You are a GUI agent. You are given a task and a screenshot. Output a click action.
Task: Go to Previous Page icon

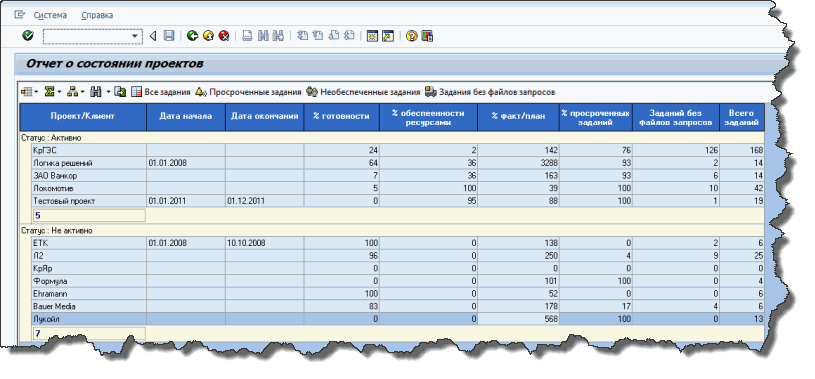click(318, 36)
